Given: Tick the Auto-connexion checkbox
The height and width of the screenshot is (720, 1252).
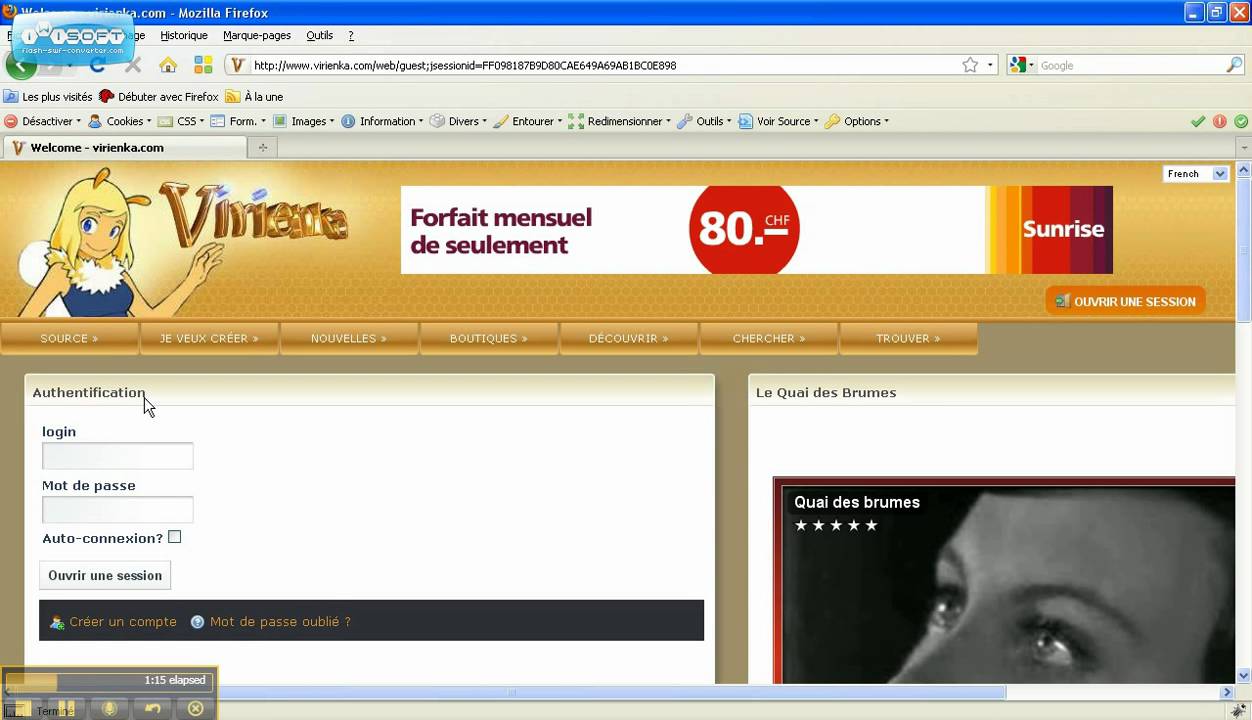Looking at the screenshot, I should coord(175,537).
